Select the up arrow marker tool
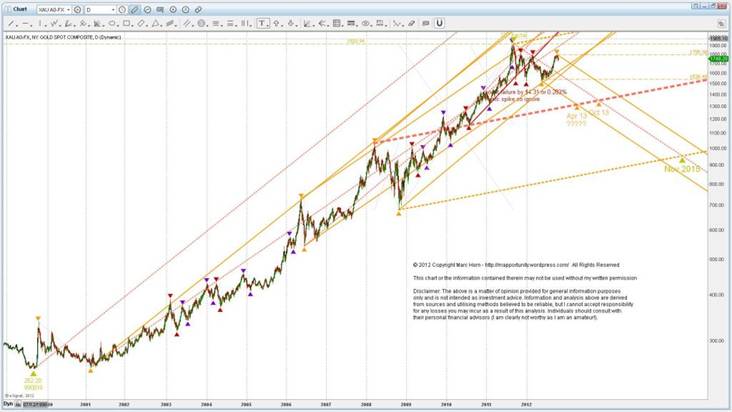The width and height of the screenshot is (732, 412). [276, 23]
